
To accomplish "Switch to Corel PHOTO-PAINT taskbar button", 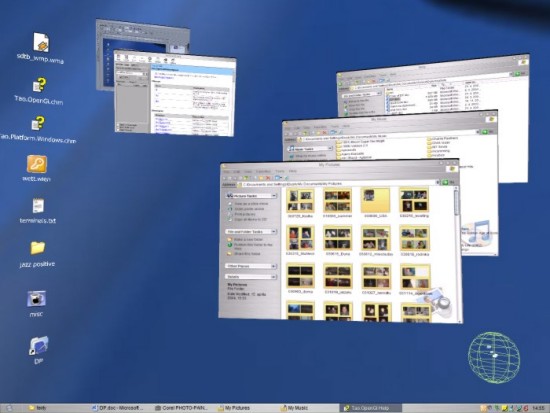I will [181, 408].
